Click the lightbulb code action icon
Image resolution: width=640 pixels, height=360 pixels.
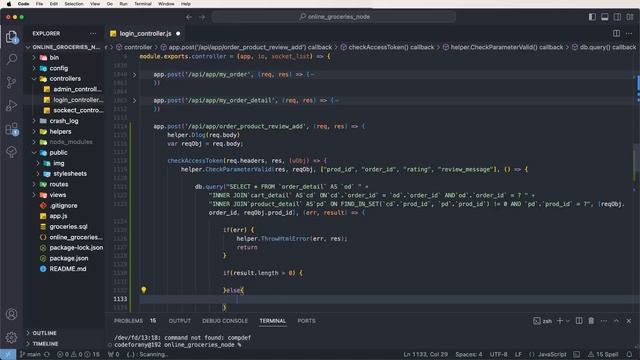(x=144, y=290)
